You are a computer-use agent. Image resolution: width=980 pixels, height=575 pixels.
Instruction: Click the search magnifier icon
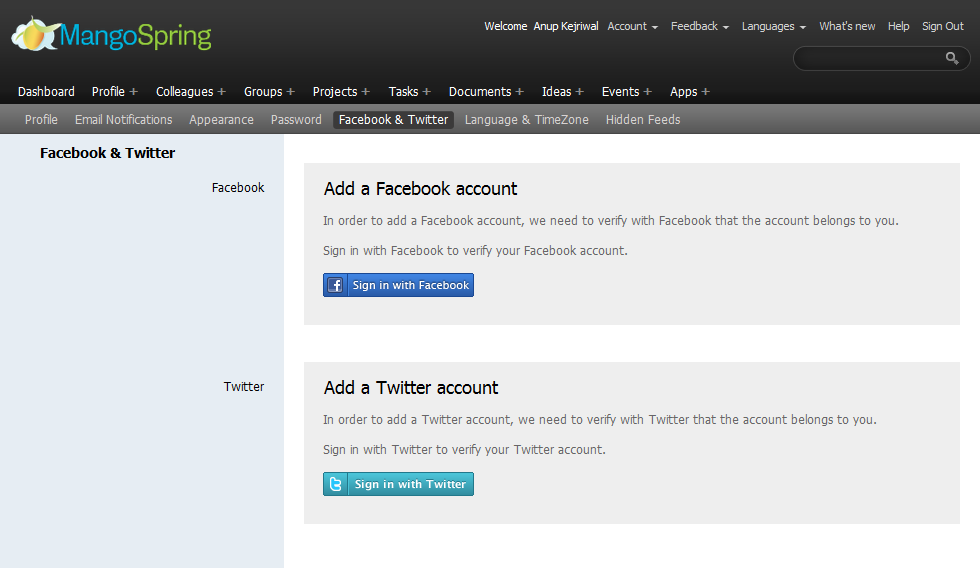[952, 58]
